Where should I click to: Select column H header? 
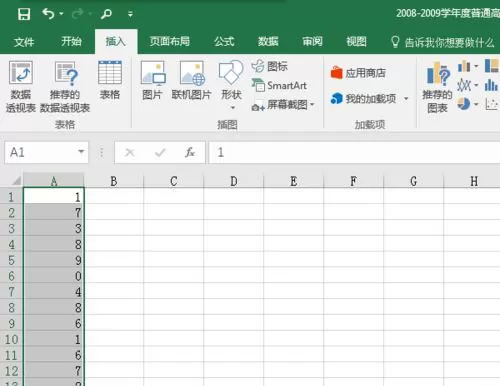pyautogui.click(x=473, y=181)
